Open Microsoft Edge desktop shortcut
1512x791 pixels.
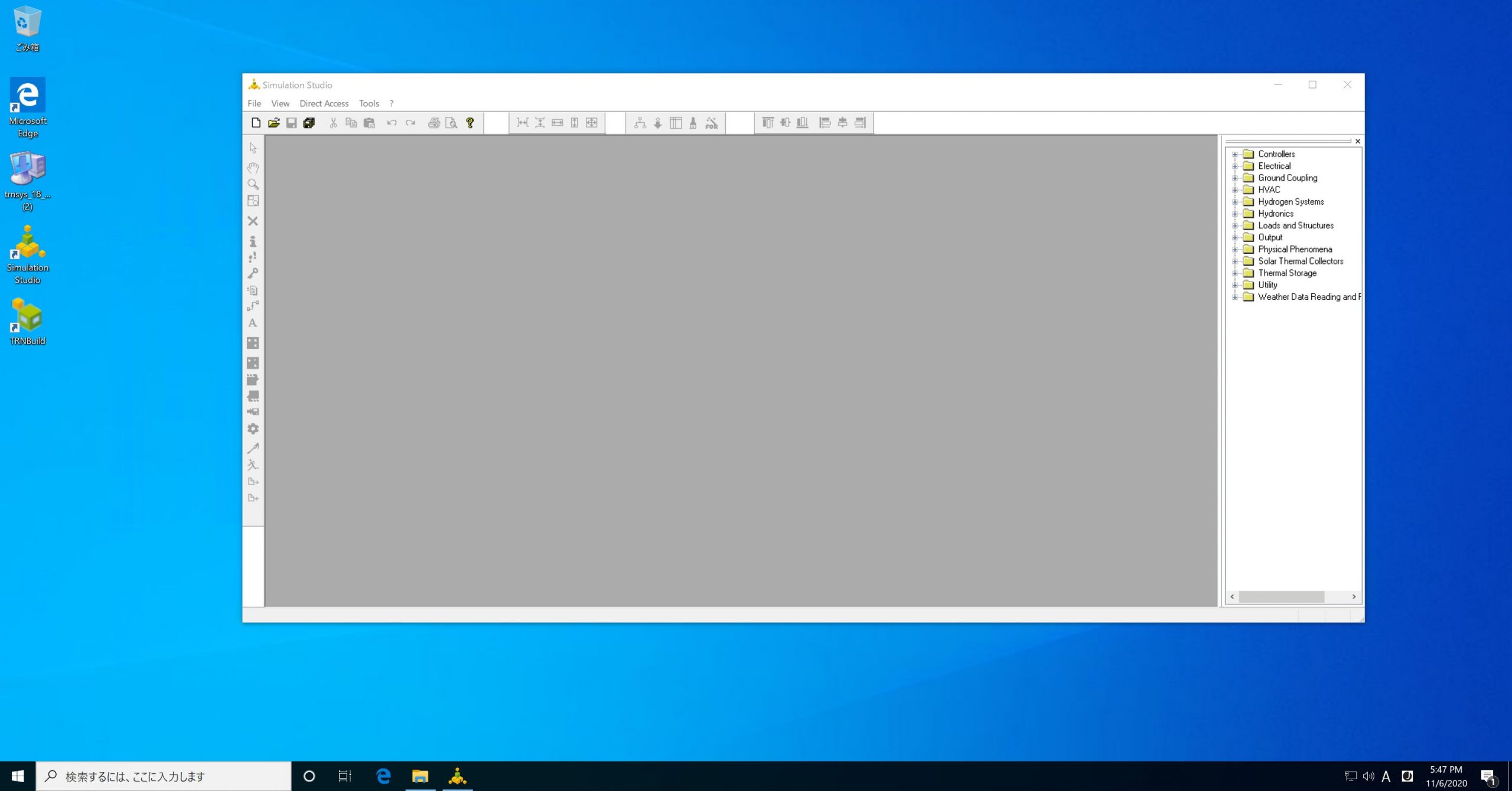[x=27, y=108]
